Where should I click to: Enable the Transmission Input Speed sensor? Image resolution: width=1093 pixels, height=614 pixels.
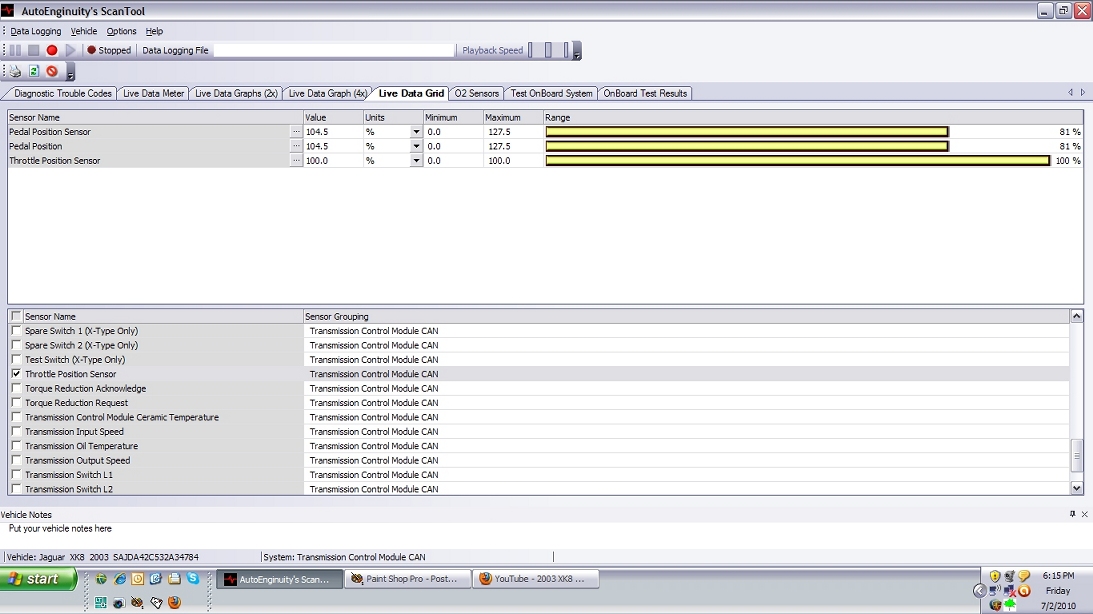[x=16, y=431]
